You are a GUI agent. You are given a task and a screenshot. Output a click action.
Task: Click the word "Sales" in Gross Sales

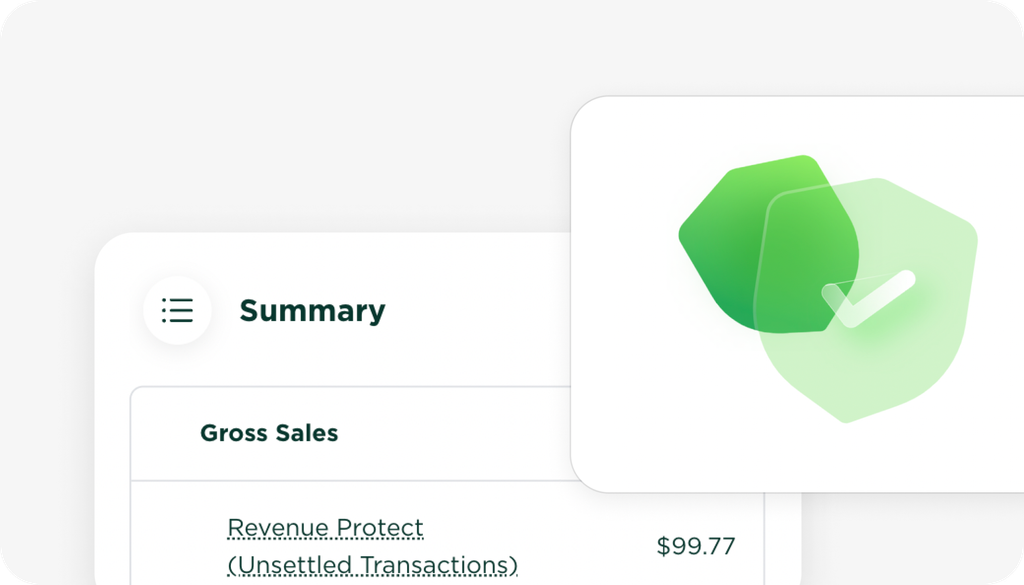tap(307, 433)
